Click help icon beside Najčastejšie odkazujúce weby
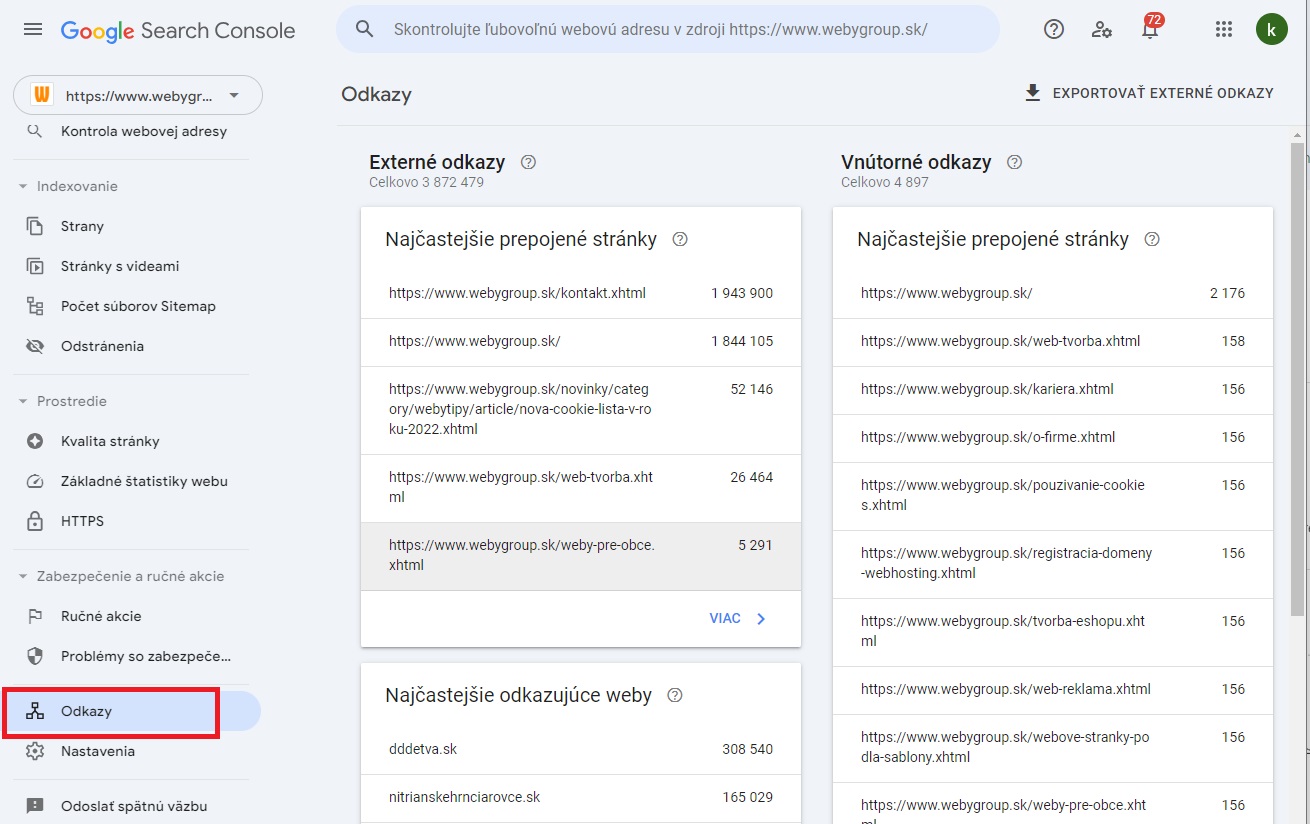This screenshot has width=1310, height=824. pyautogui.click(x=675, y=695)
